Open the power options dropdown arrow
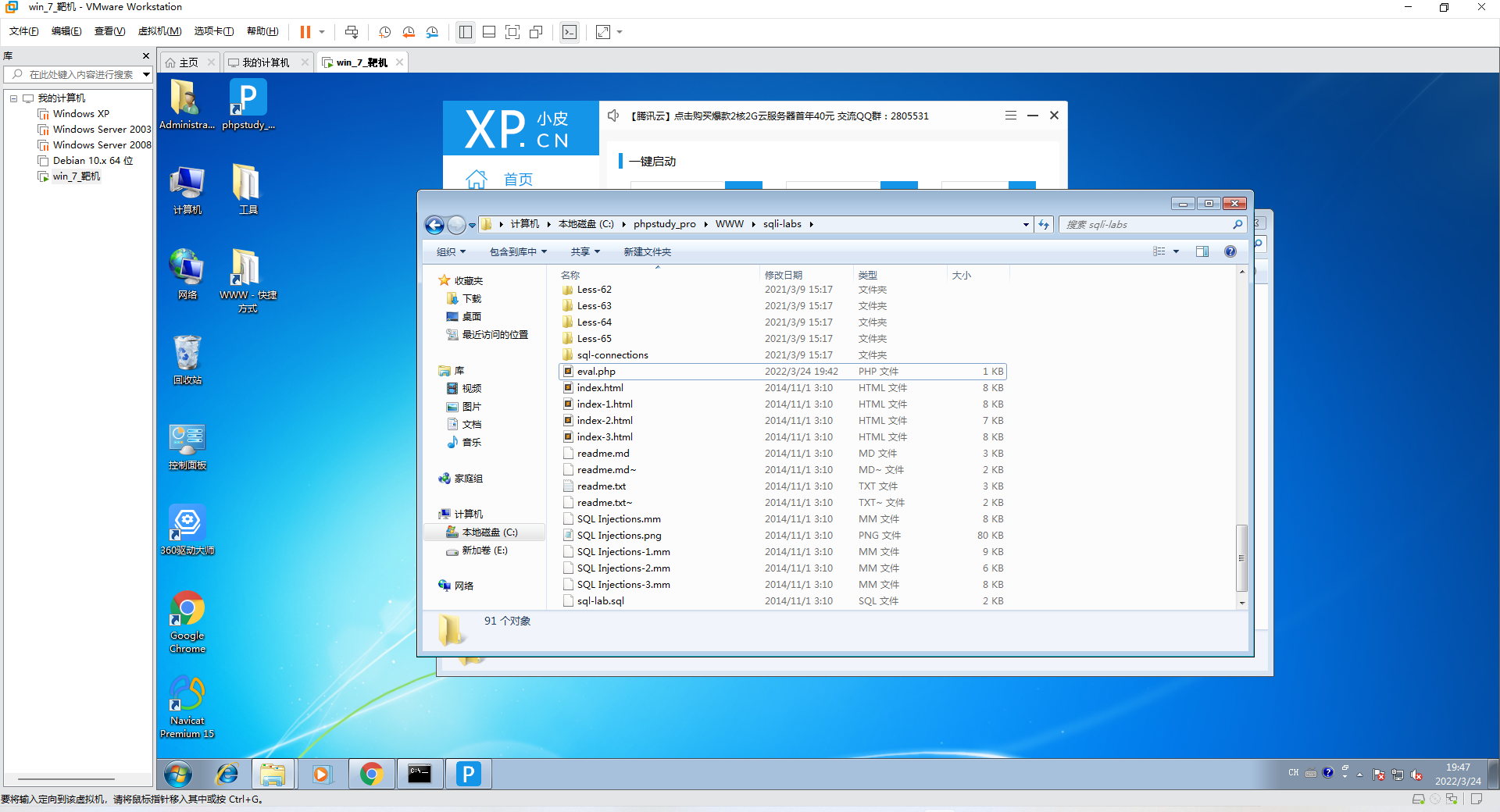Viewport: 1500px width, 812px height. 322,32
